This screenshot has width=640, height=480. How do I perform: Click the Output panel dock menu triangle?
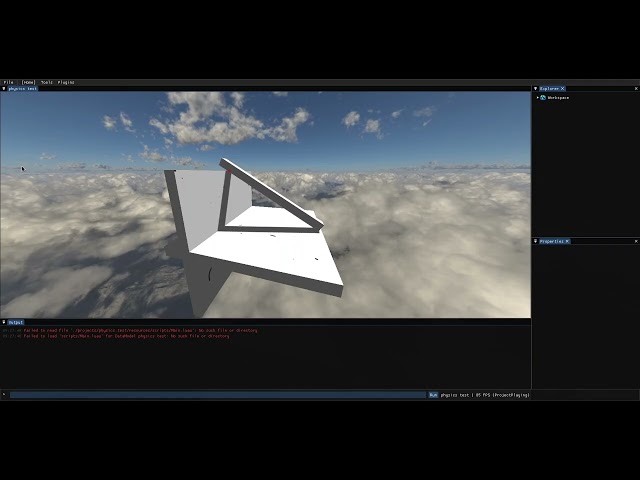pyautogui.click(x=4, y=323)
